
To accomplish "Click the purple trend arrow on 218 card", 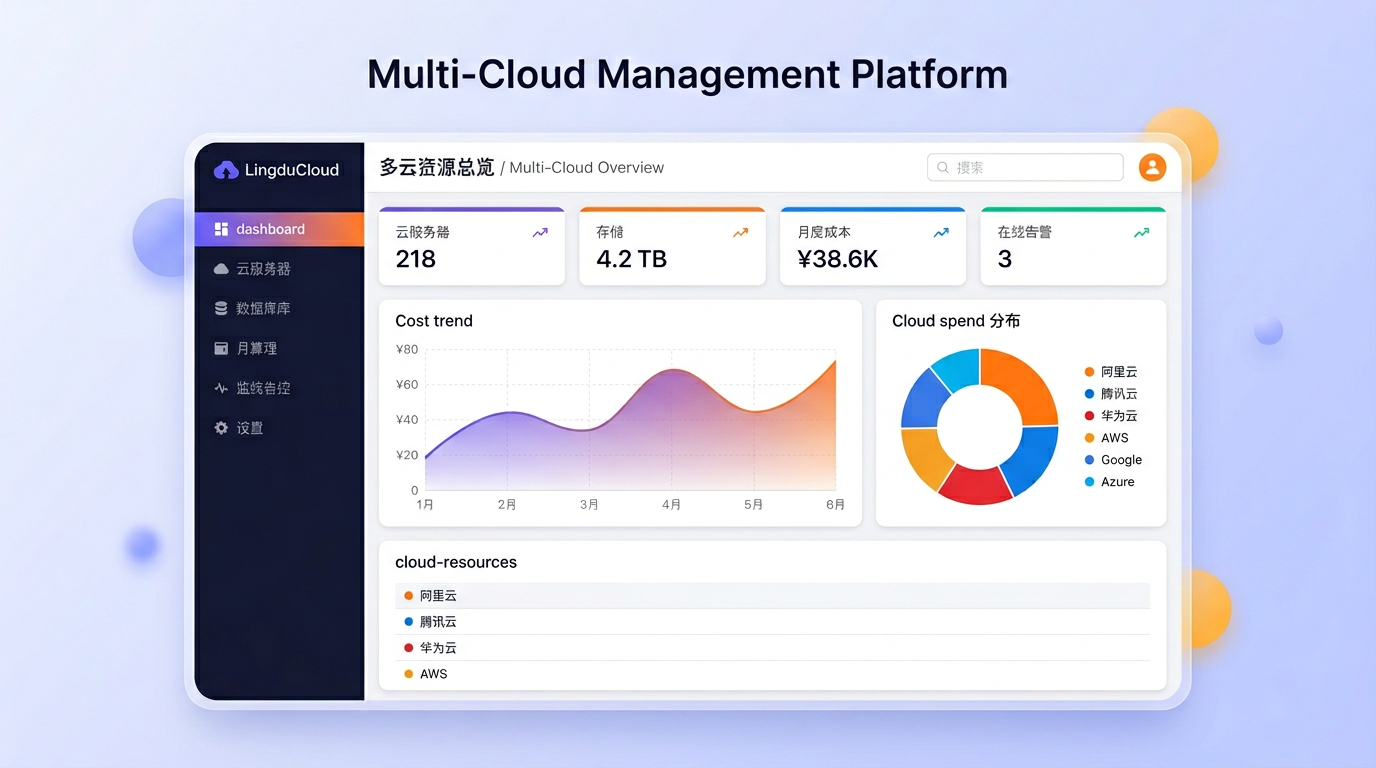I will tap(540, 233).
